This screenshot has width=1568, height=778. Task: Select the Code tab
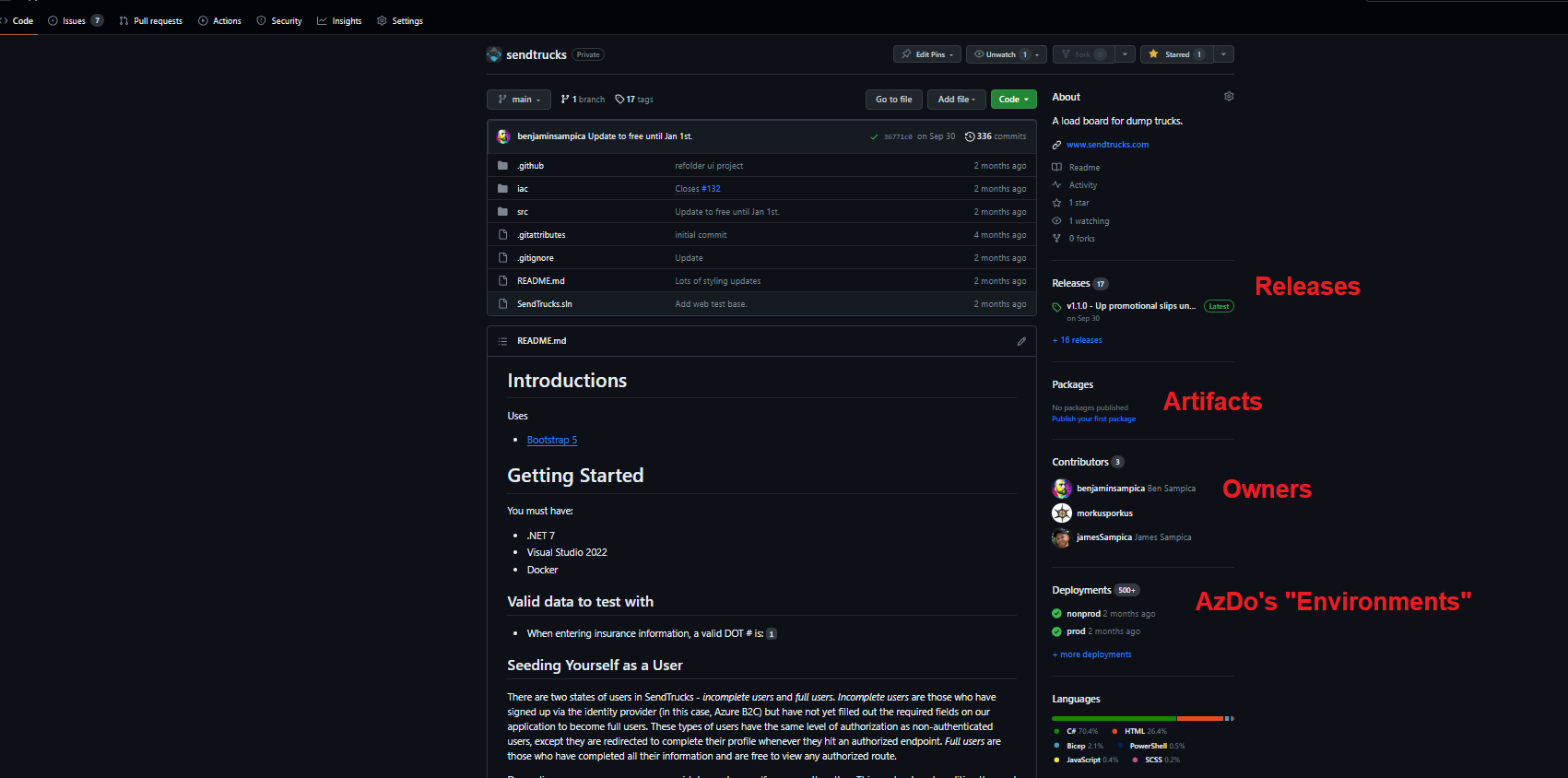[18, 20]
